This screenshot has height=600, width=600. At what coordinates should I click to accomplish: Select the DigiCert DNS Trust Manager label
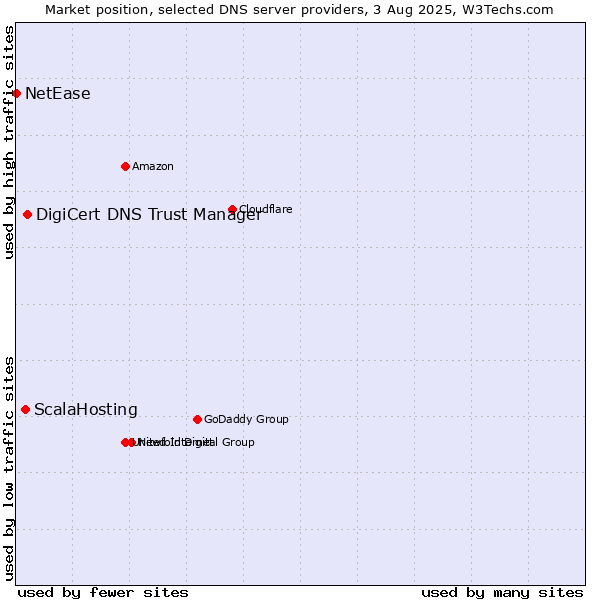pyautogui.click(x=149, y=215)
